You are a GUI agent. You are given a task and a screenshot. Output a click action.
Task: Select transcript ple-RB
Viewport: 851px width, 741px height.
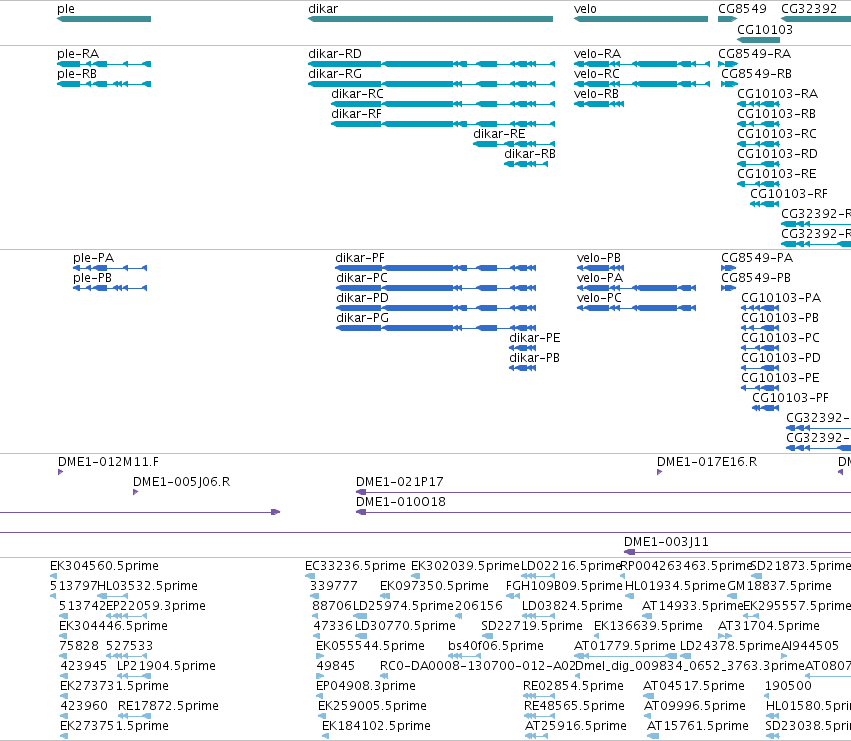pos(104,84)
